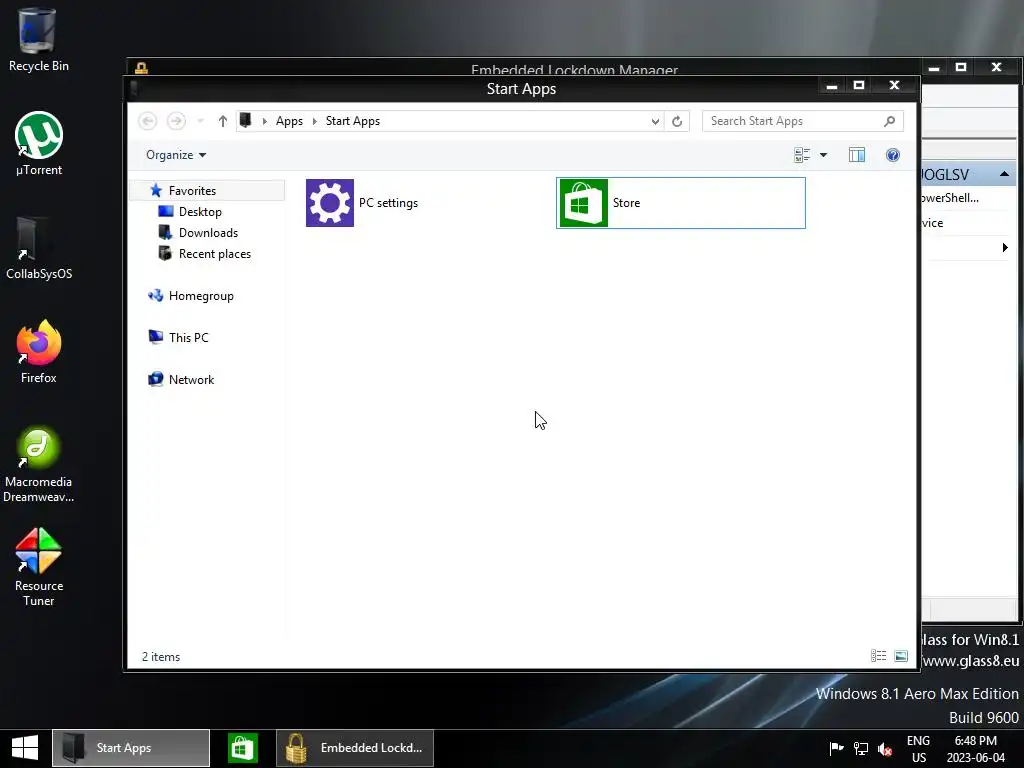Click the '2 items' status text

point(161,657)
